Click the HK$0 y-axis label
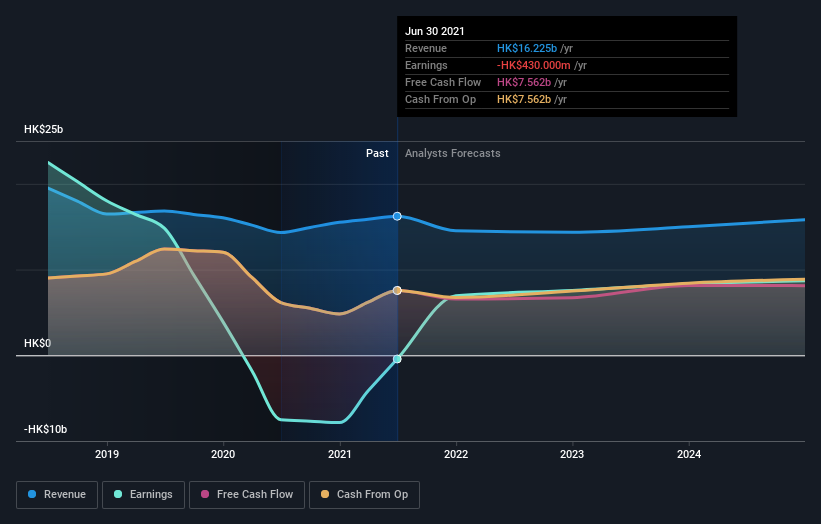Viewport: 821px width, 524px height. tap(38, 343)
